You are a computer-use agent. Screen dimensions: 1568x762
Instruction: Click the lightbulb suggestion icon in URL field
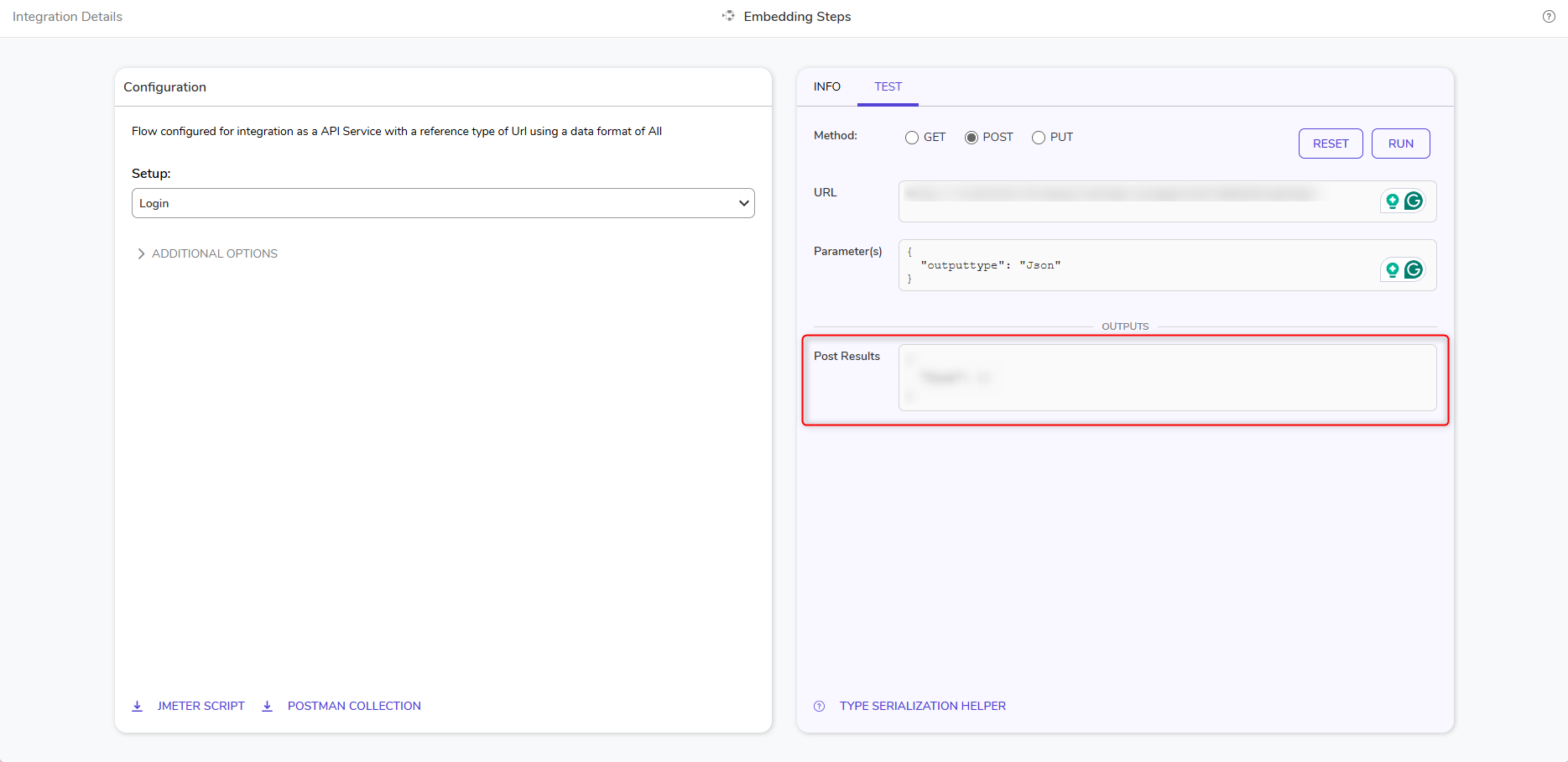point(1393,201)
